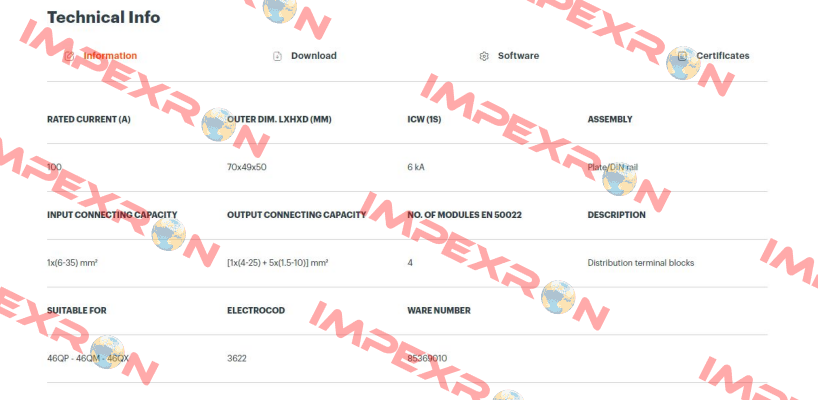The image size is (818, 400).
Task: Click the Download tab file icon
Action: pyautogui.click(x=278, y=56)
